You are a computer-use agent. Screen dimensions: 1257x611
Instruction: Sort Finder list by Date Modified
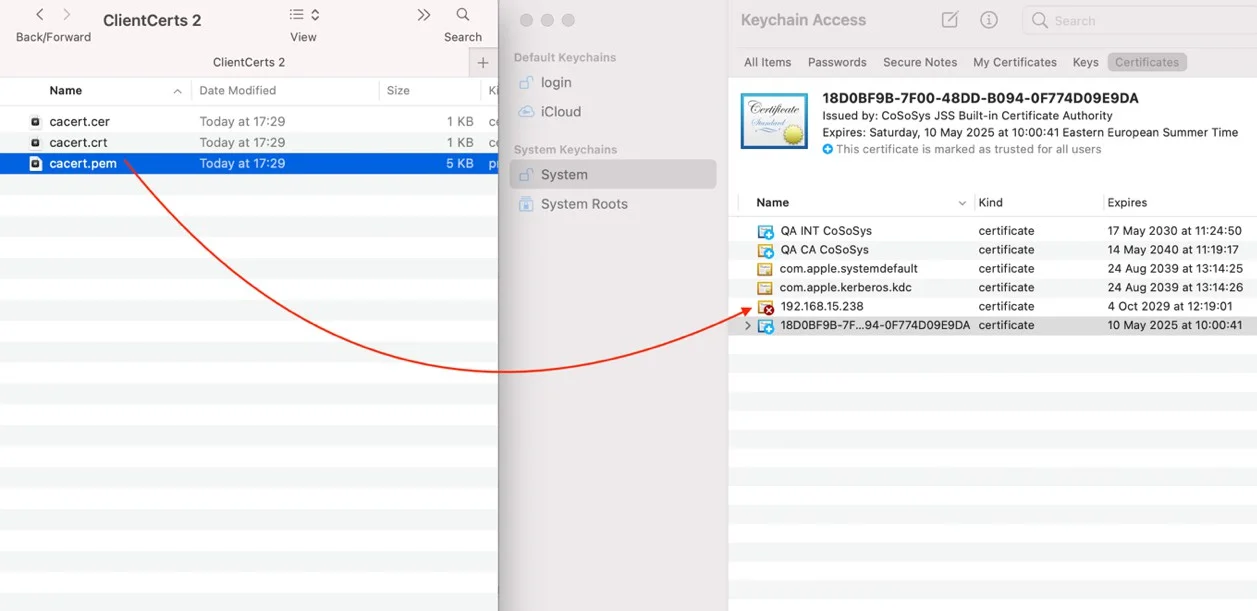(237, 90)
